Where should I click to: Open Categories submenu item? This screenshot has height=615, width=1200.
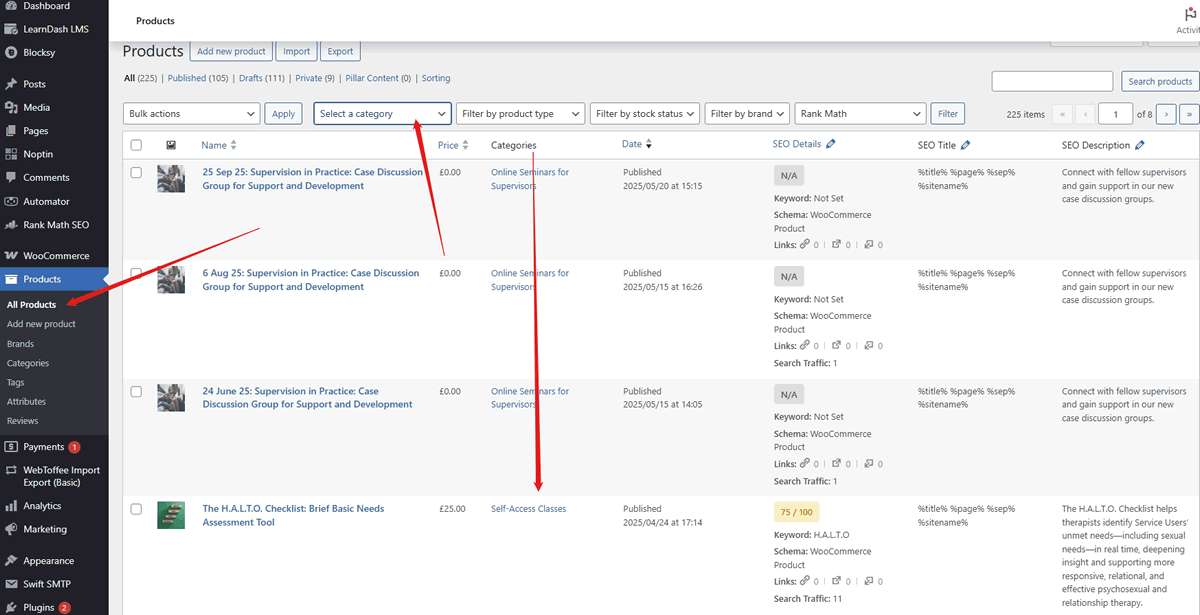[x=28, y=363]
